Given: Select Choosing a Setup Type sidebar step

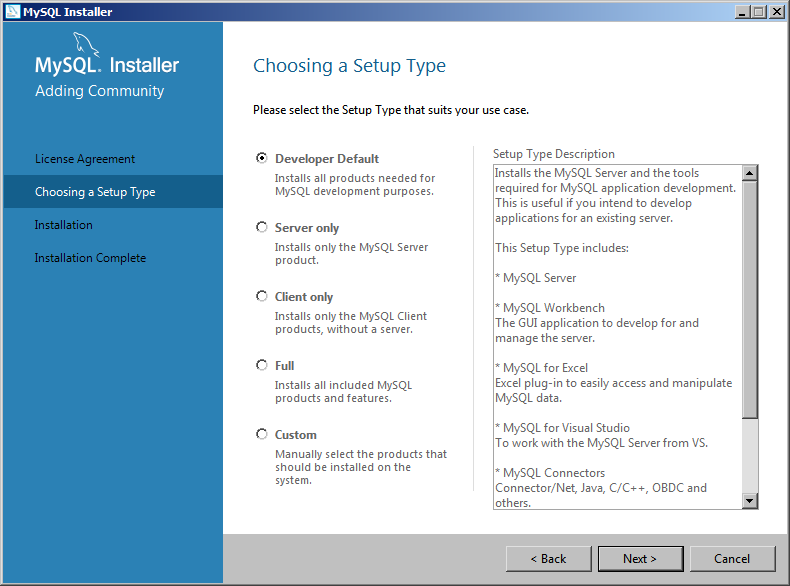Looking at the screenshot, I should tap(113, 191).
